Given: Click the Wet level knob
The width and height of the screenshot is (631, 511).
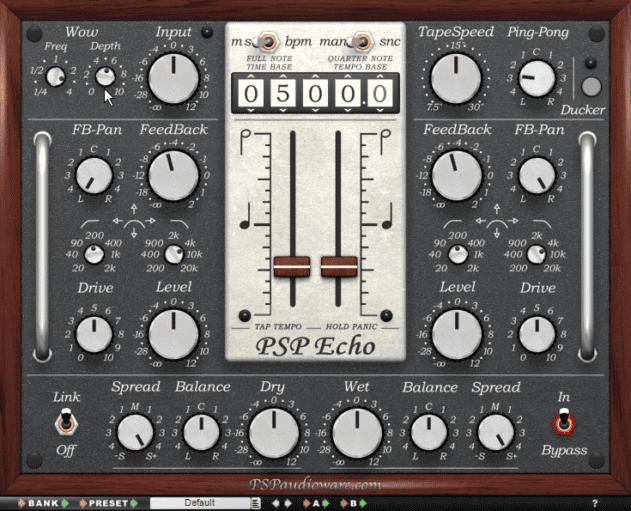Looking at the screenshot, I should pos(357,433).
